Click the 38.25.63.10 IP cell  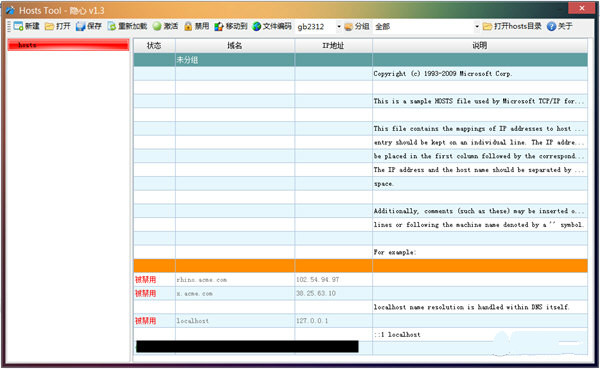pos(333,294)
